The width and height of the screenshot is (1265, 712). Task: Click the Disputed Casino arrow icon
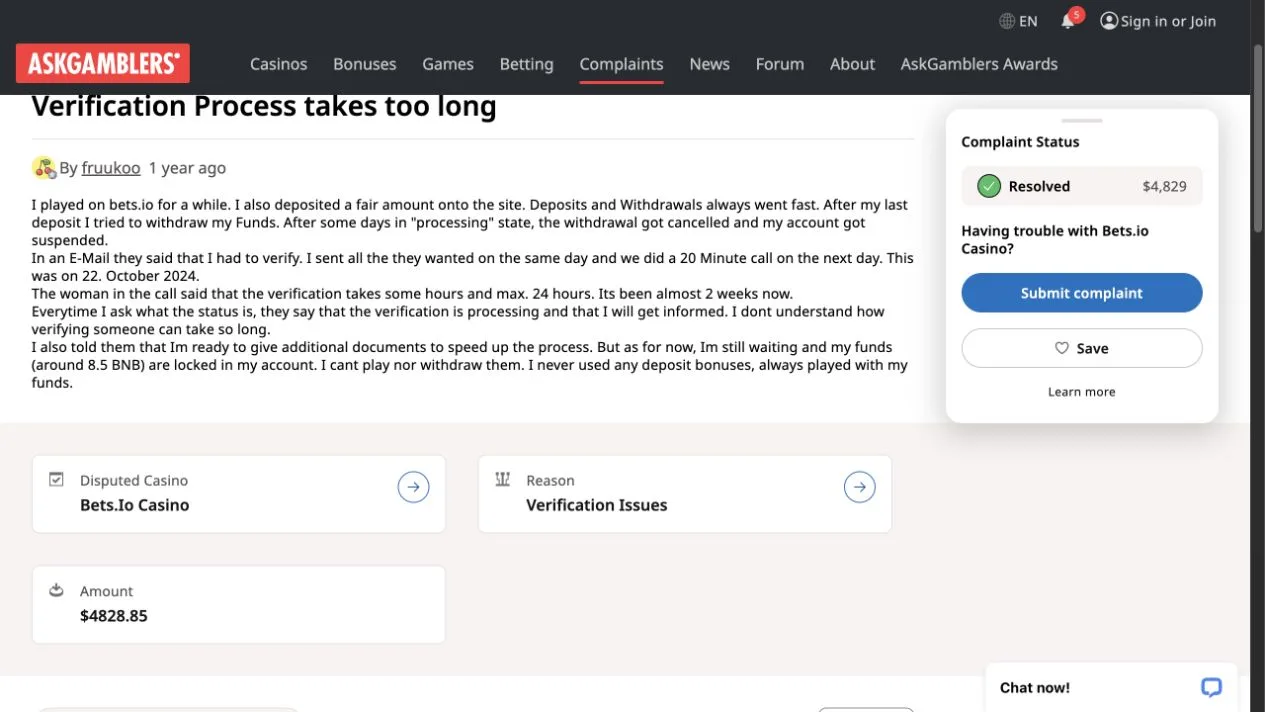413,487
